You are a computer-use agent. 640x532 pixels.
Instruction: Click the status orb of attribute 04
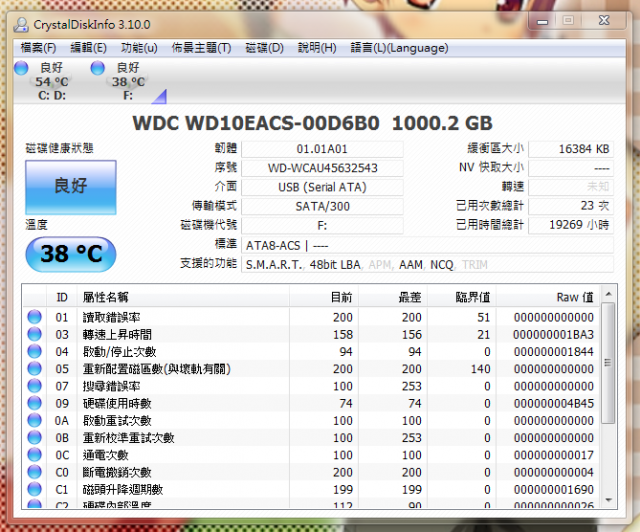click(35, 351)
